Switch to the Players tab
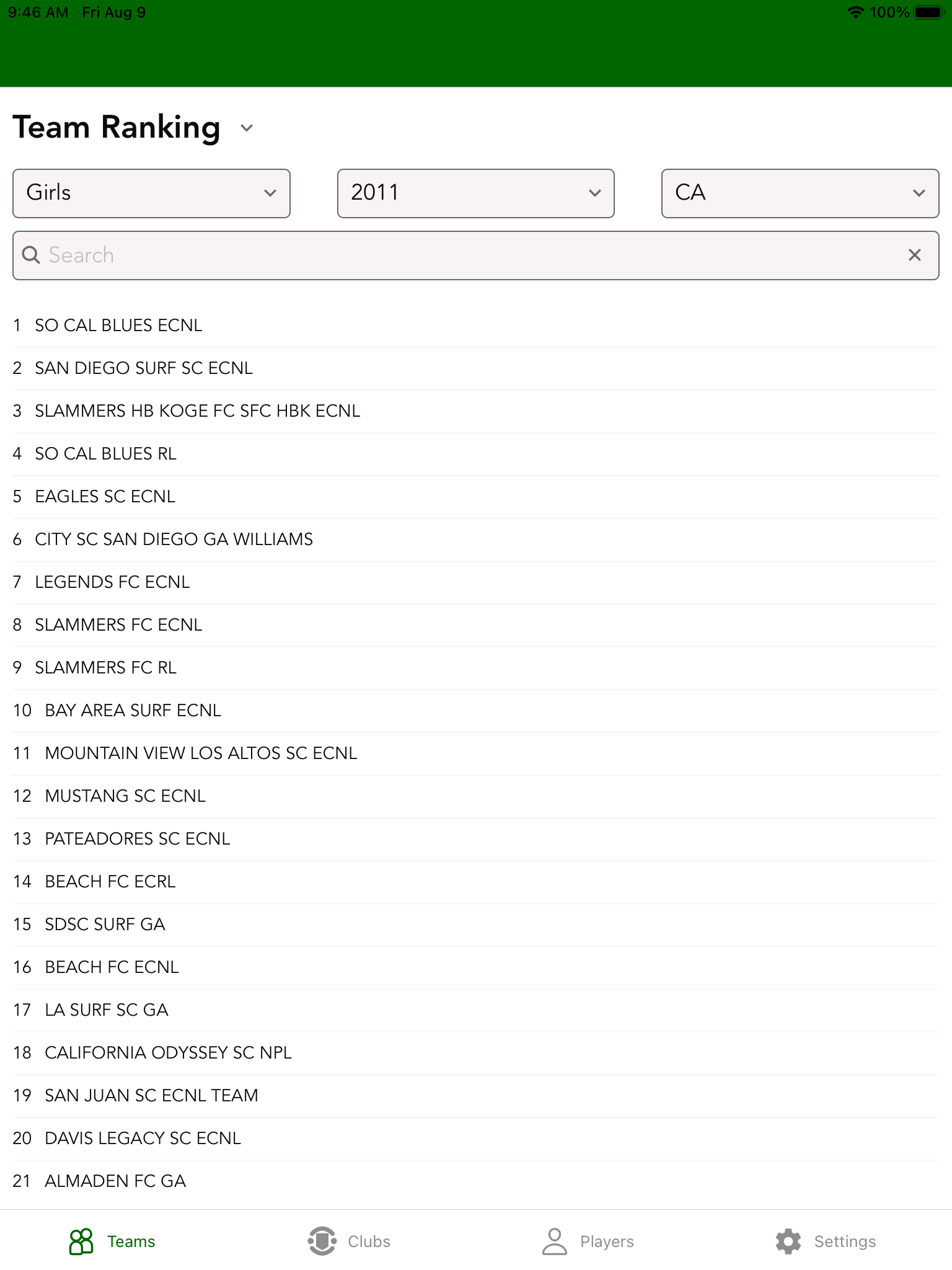 click(x=607, y=1241)
